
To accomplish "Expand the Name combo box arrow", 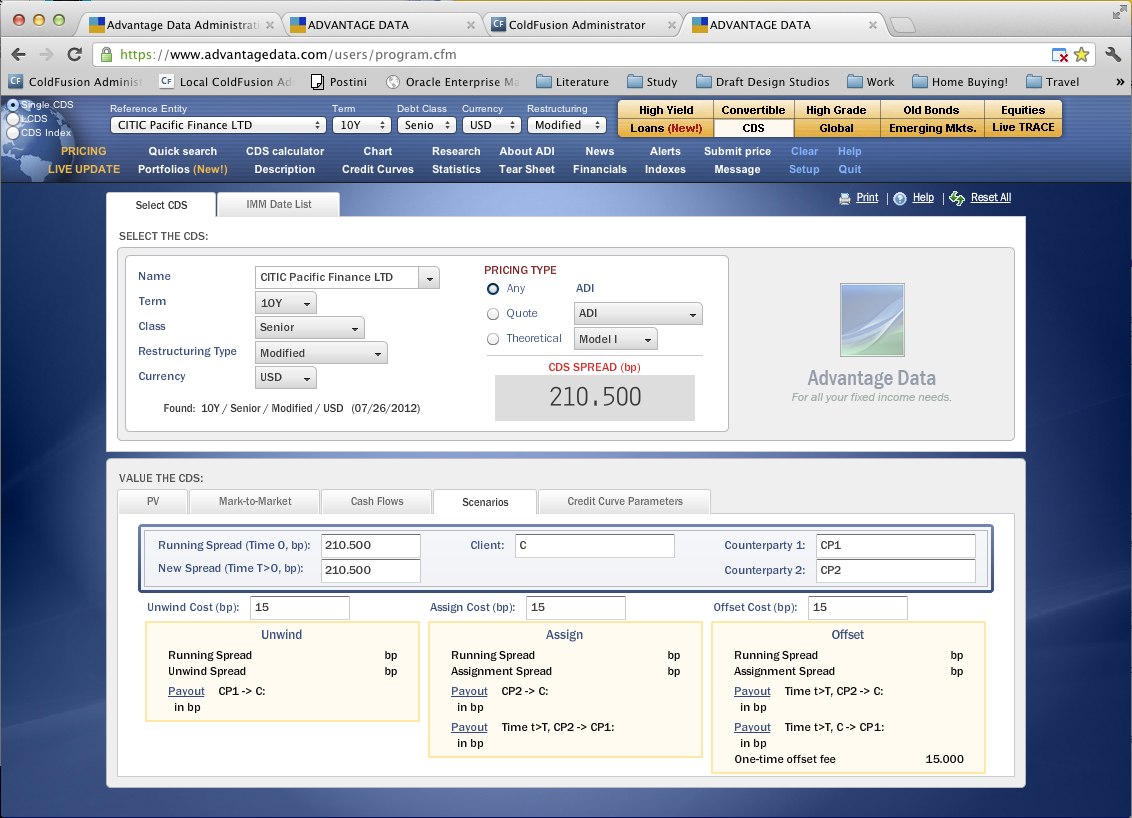I will click(430, 278).
